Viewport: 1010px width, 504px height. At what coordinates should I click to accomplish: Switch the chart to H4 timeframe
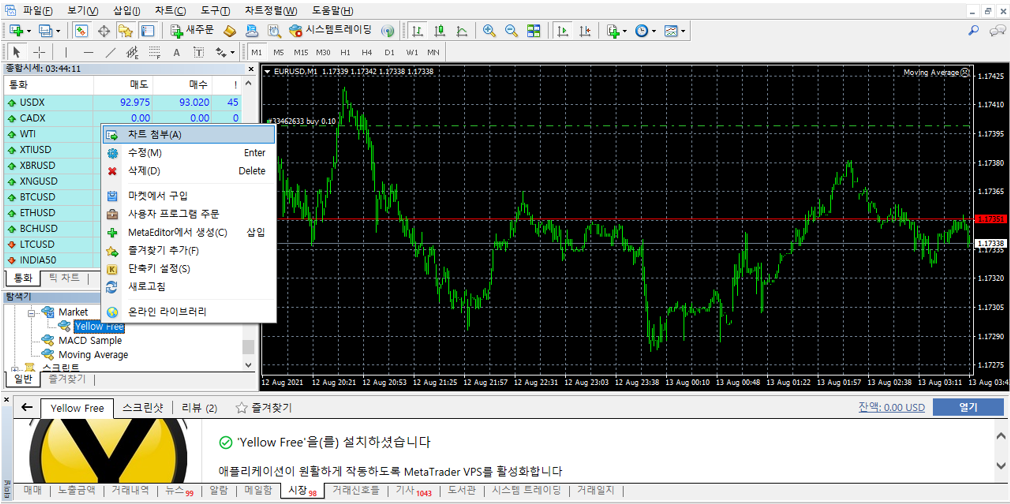tap(367, 52)
